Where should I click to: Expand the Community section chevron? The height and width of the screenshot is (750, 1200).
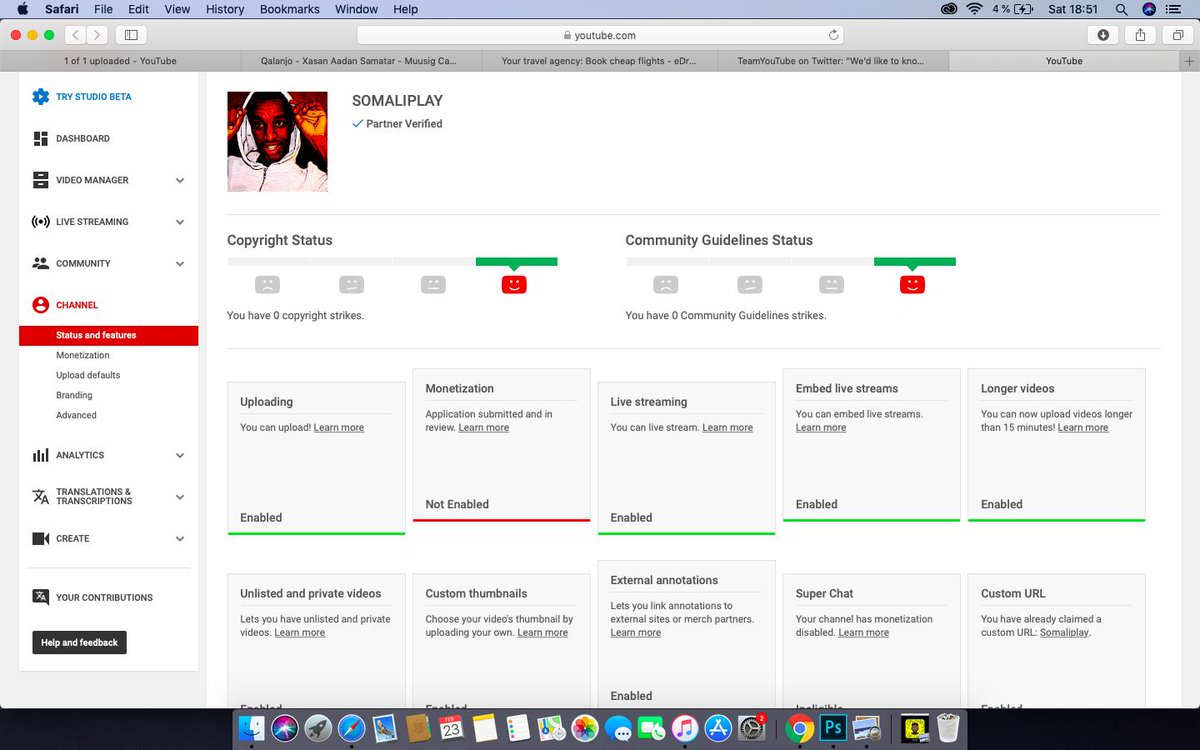pos(180,264)
